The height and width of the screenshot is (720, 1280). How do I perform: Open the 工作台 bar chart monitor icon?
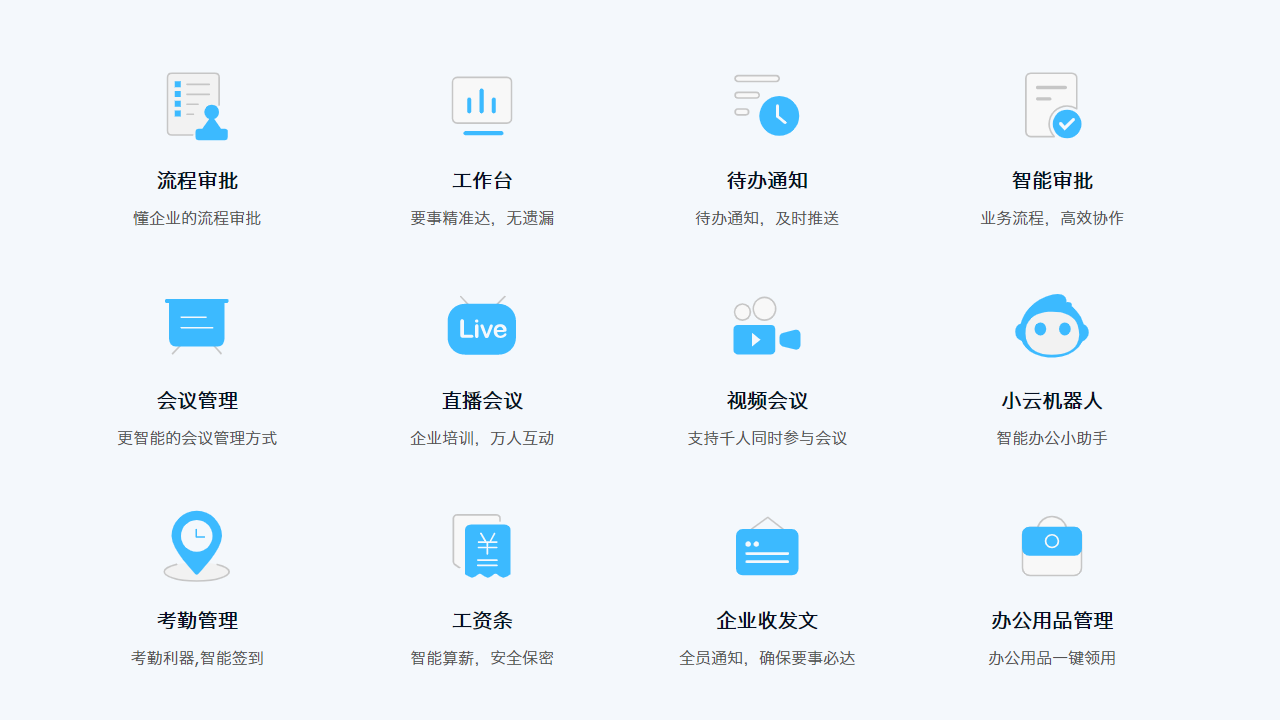[482, 106]
